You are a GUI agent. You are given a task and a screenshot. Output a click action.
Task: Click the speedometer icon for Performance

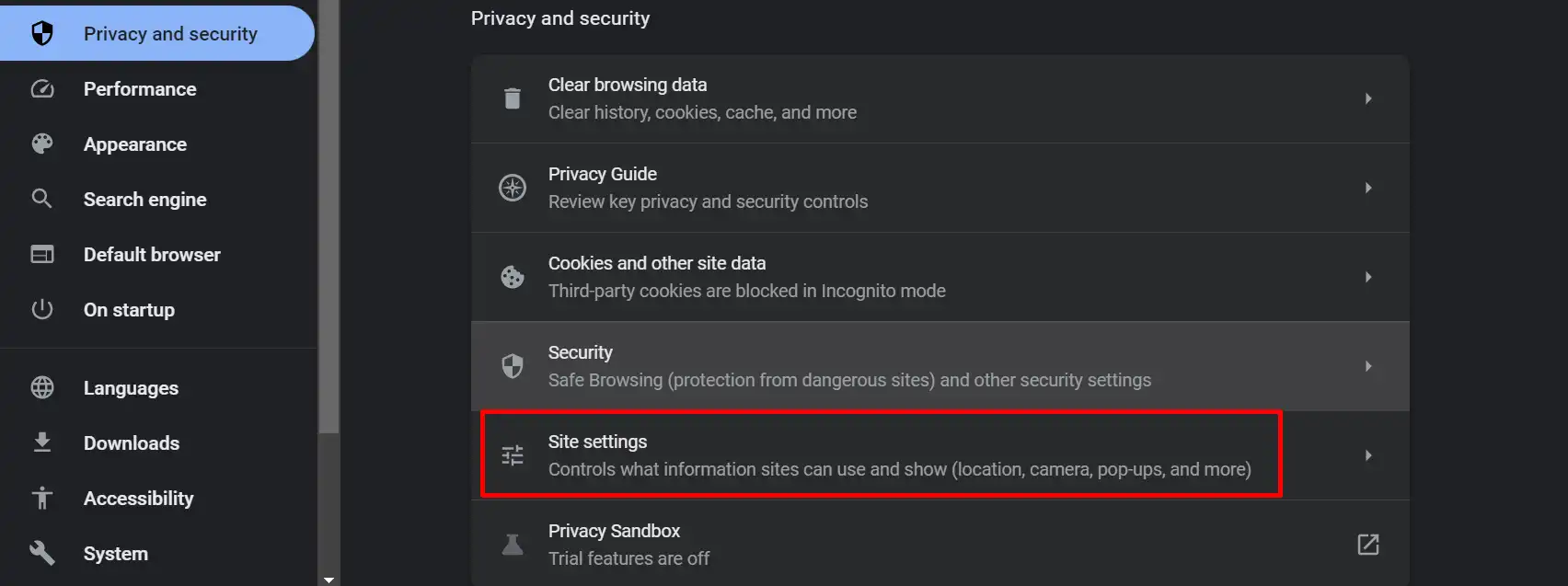coord(42,89)
